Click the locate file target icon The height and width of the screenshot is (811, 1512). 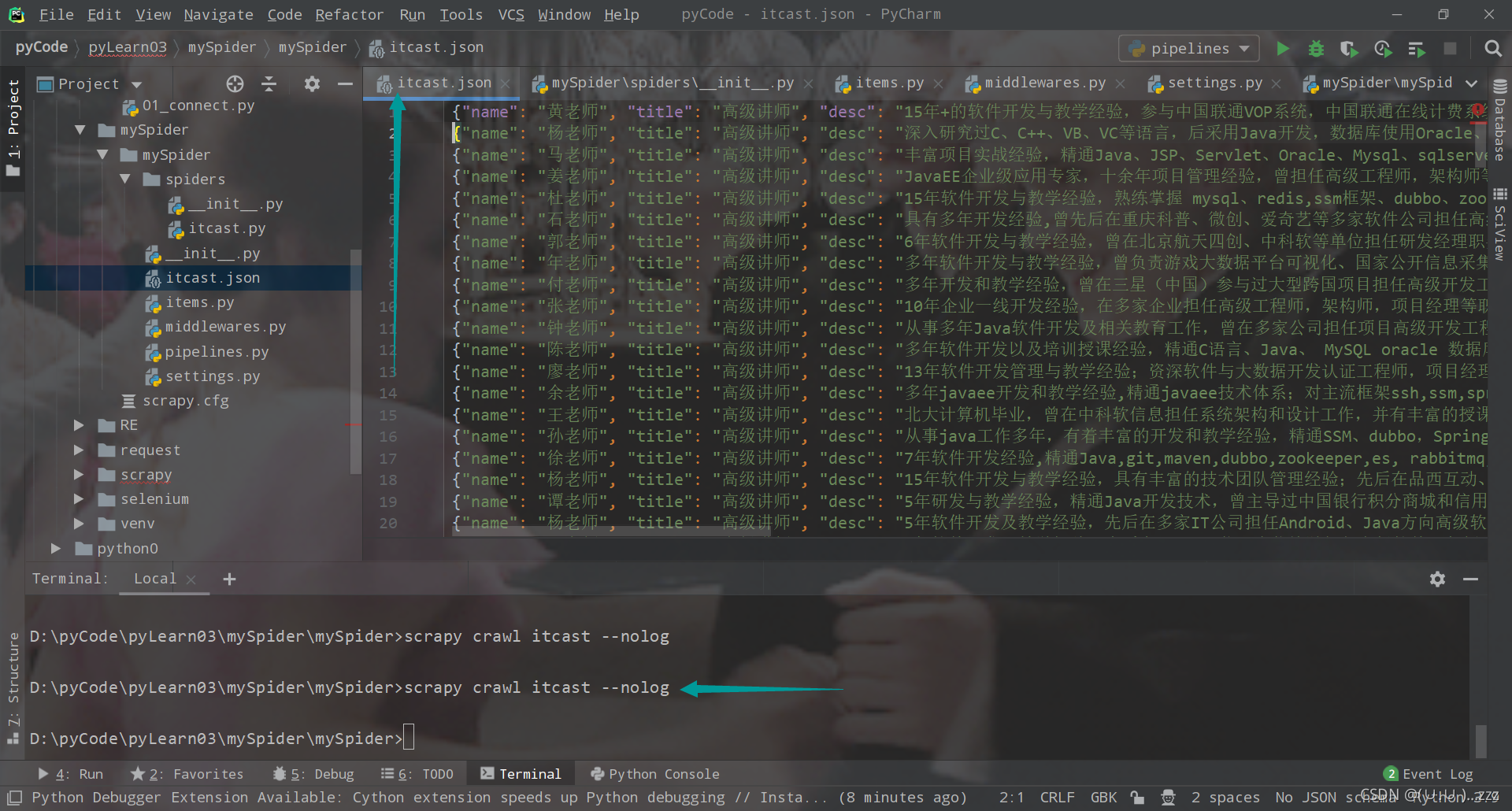[235, 83]
